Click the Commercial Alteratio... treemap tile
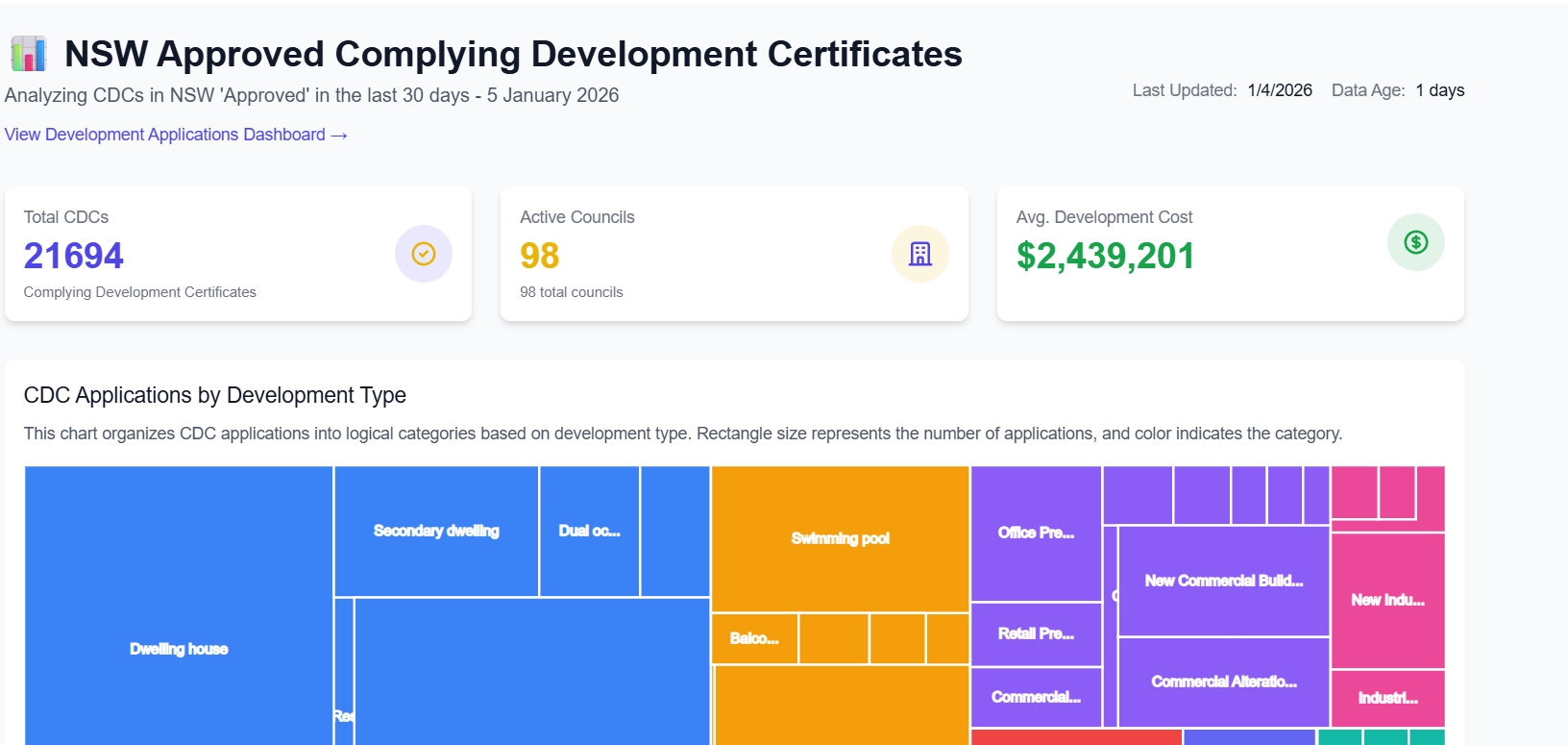 (x=1223, y=682)
